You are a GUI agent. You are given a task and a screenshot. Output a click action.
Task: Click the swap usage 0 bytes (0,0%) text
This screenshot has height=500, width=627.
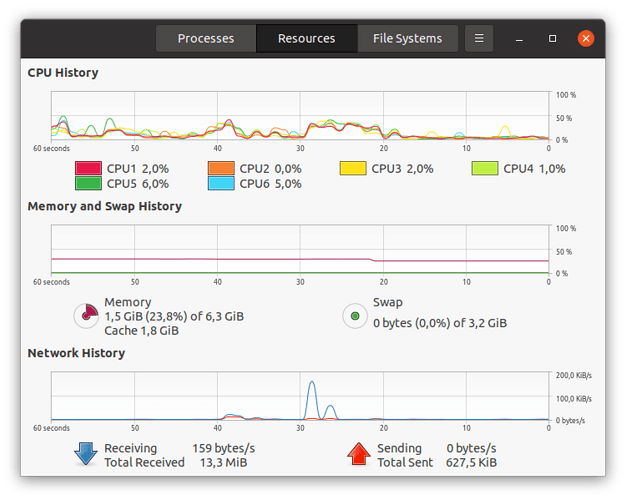click(x=411, y=323)
